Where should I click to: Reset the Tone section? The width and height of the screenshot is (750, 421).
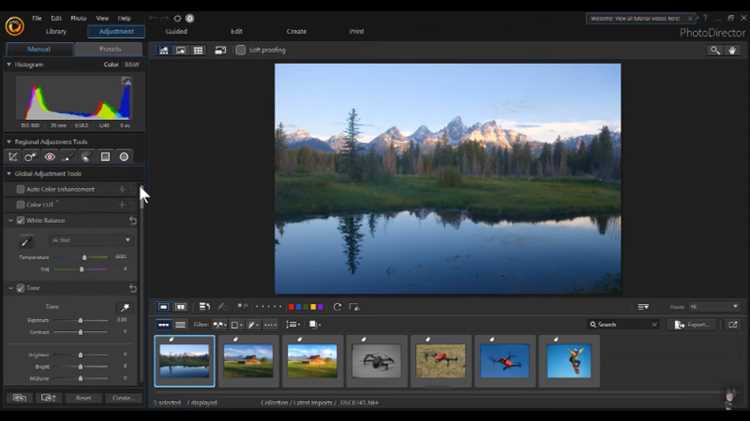pyautogui.click(x=132, y=288)
